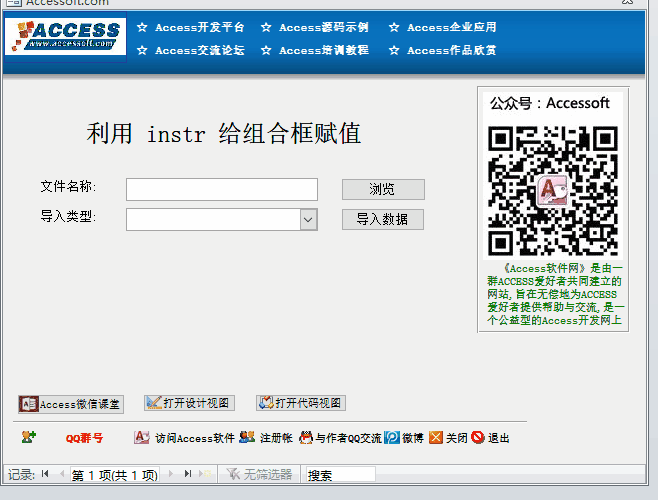658x500 pixels.
Task: Focus the 文件名称 text field
Action: click(x=222, y=189)
